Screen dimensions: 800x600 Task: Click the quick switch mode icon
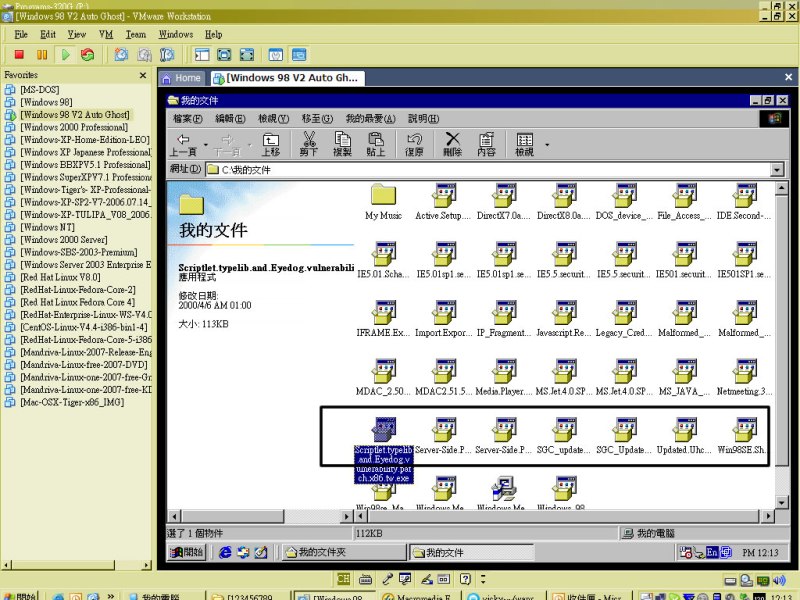pyautogui.click(x=247, y=55)
